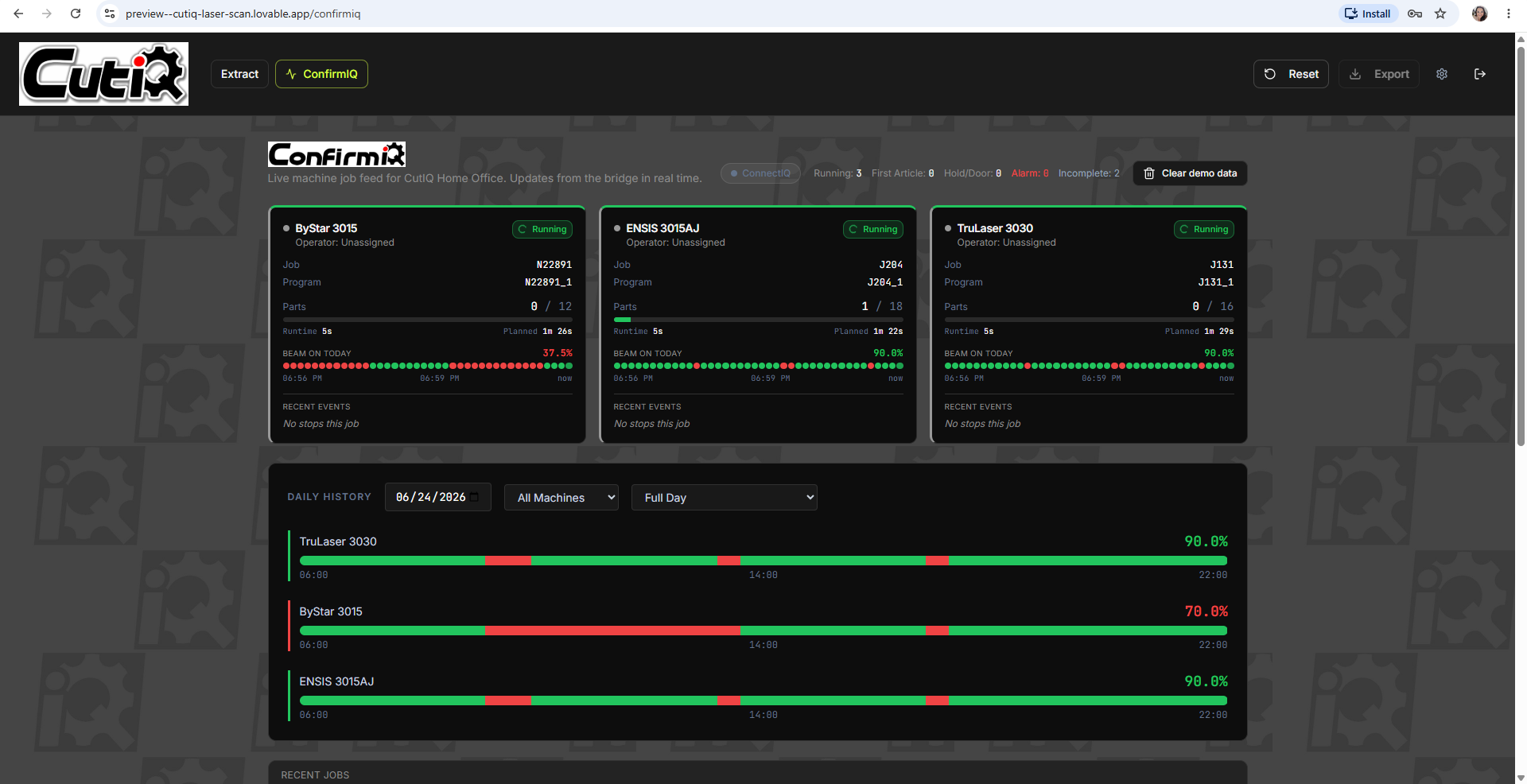The height and width of the screenshot is (784, 1527).
Task: Open the password key icon
Action: [x=1415, y=14]
